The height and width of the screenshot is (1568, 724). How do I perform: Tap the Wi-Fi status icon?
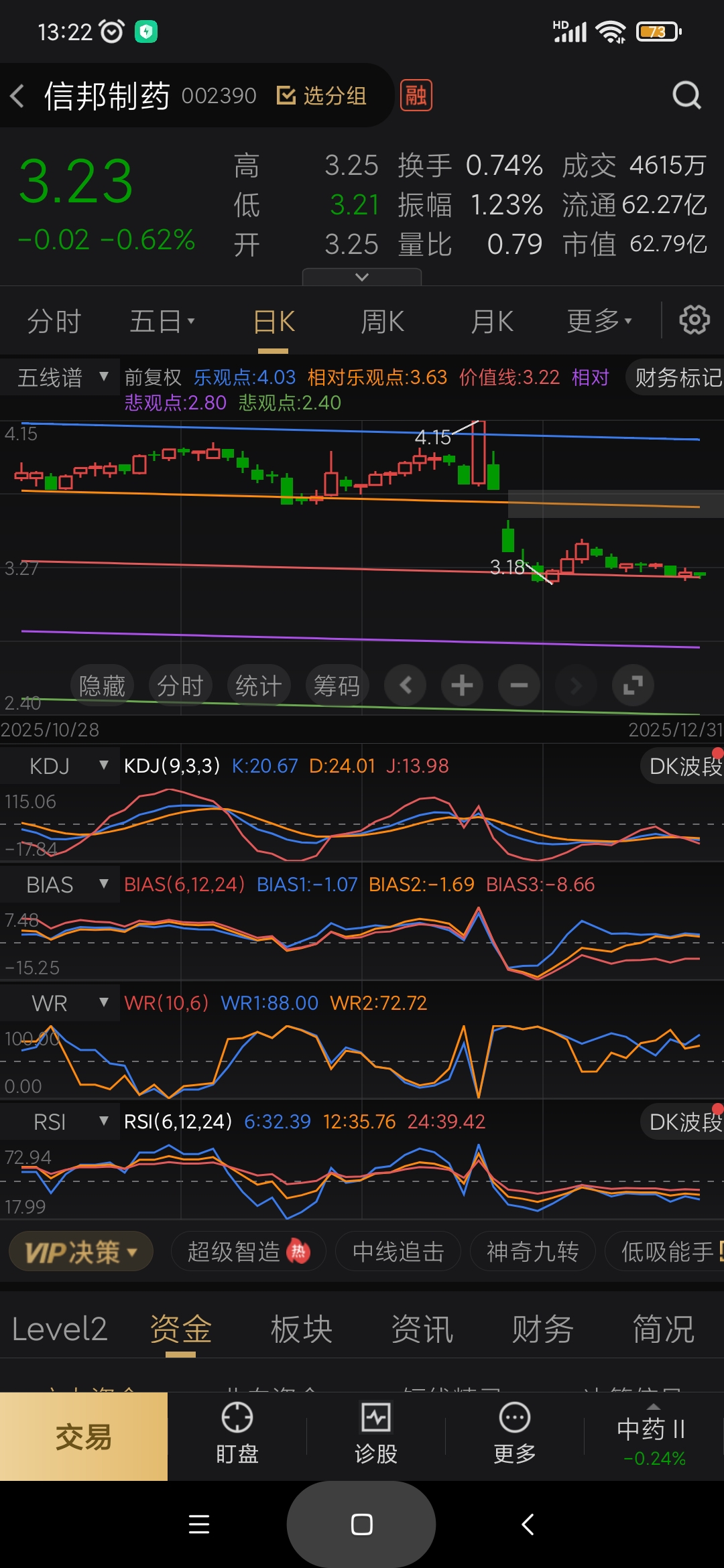tap(611, 31)
